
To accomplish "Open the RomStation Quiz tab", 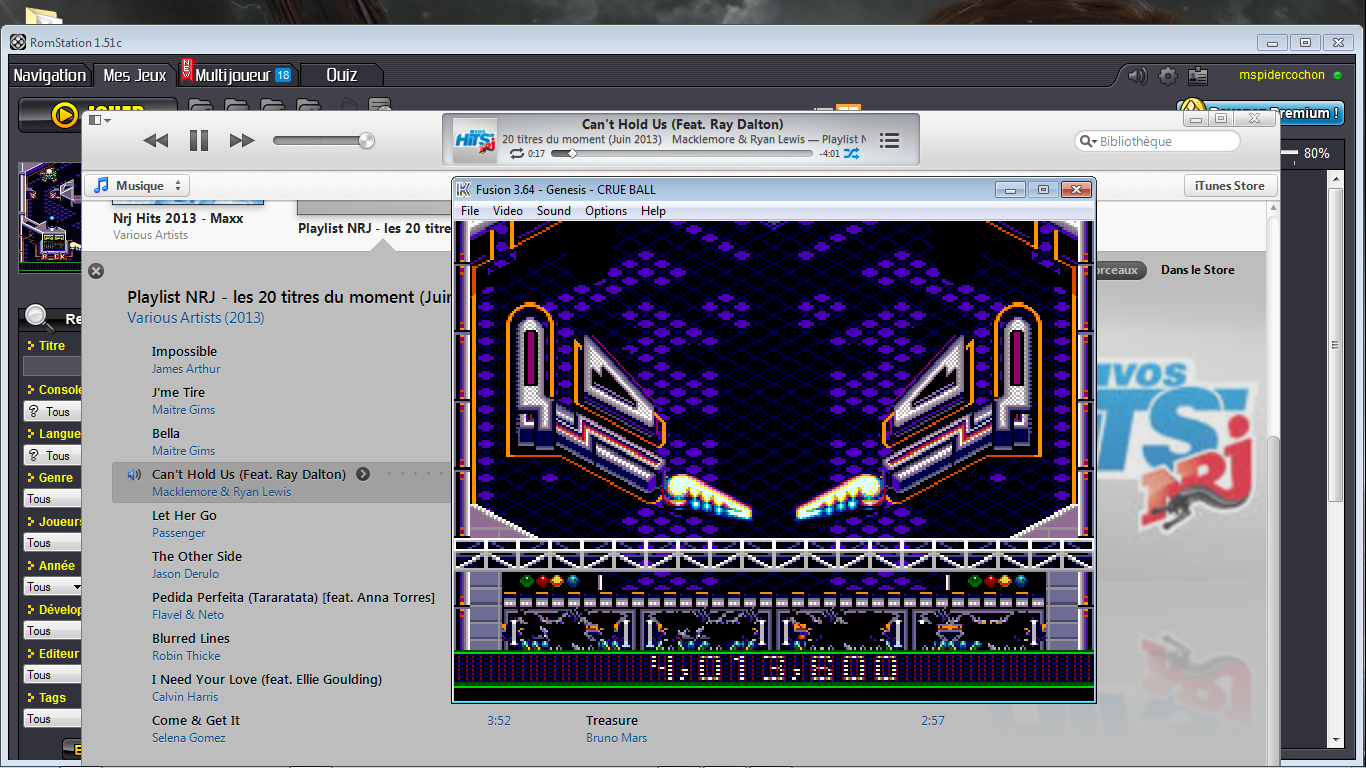I will tap(342, 75).
